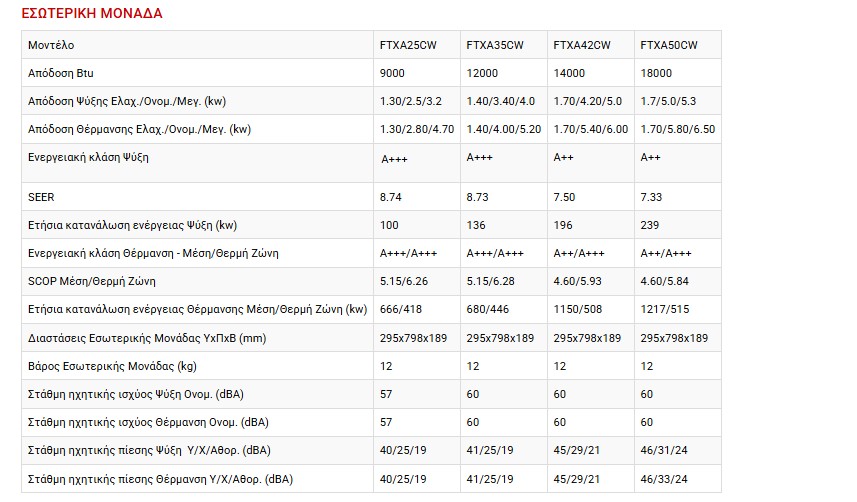
Task: Click the annual cooling consumption value 239
Action: coord(649,225)
